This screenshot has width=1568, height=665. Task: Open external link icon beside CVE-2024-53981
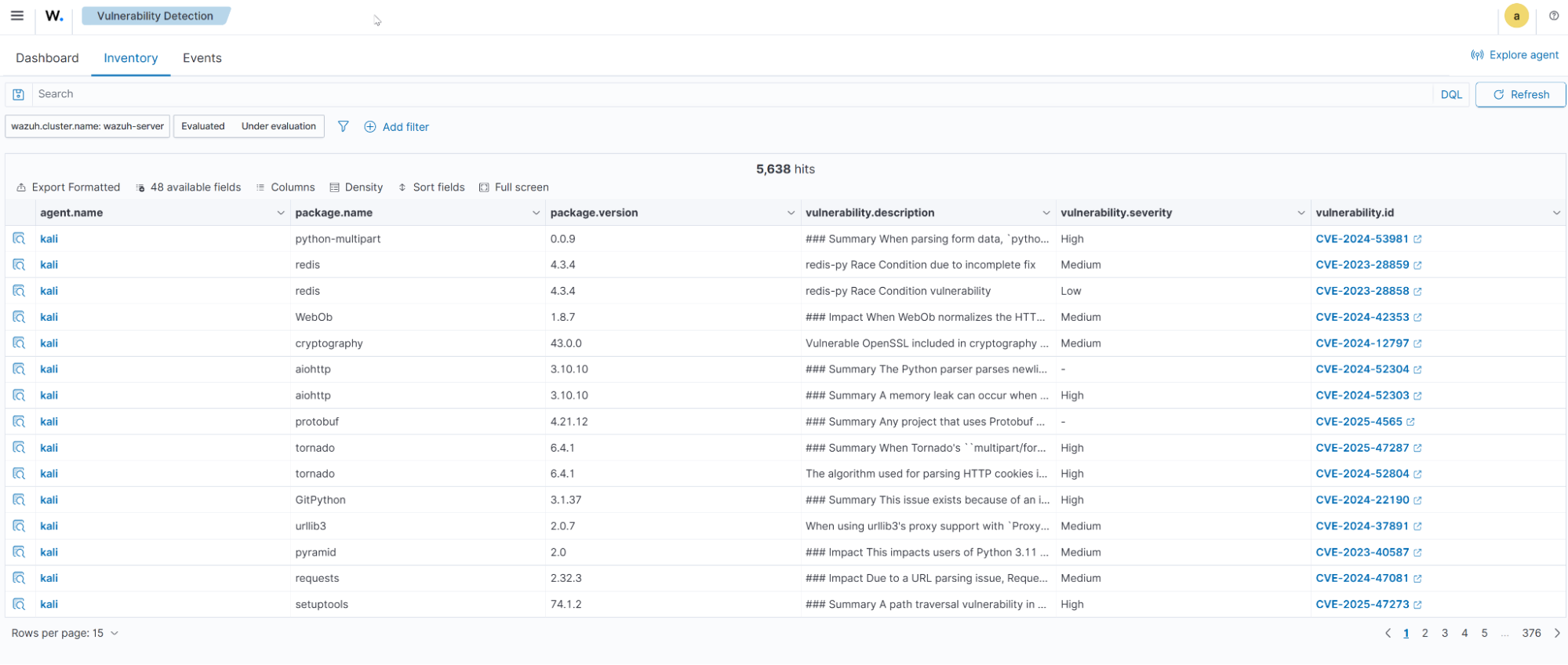1417,239
